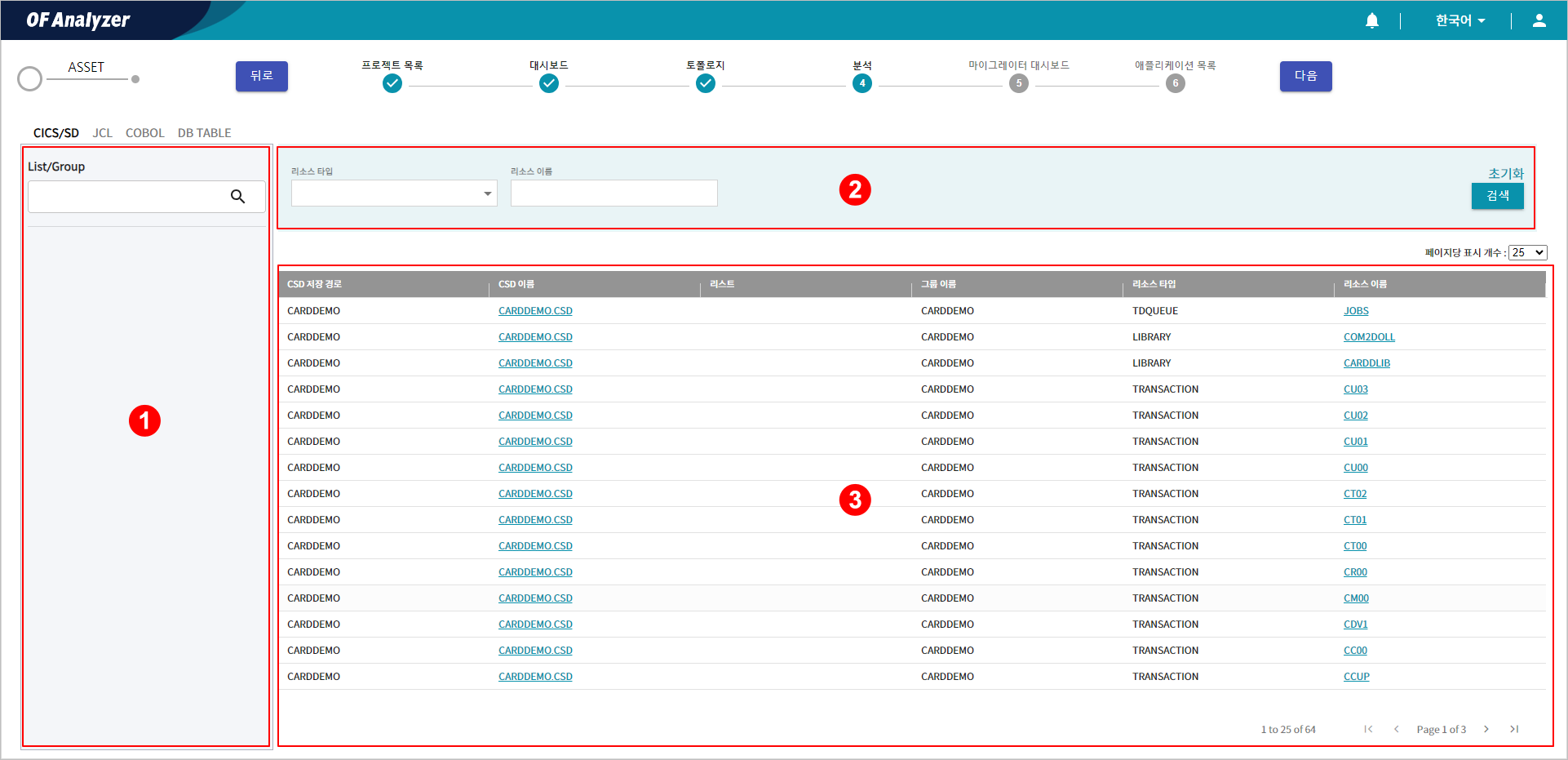The width and height of the screenshot is (1568, 760).
Task: Open the CM00 resource link
Action: [x=1356, y=598]
